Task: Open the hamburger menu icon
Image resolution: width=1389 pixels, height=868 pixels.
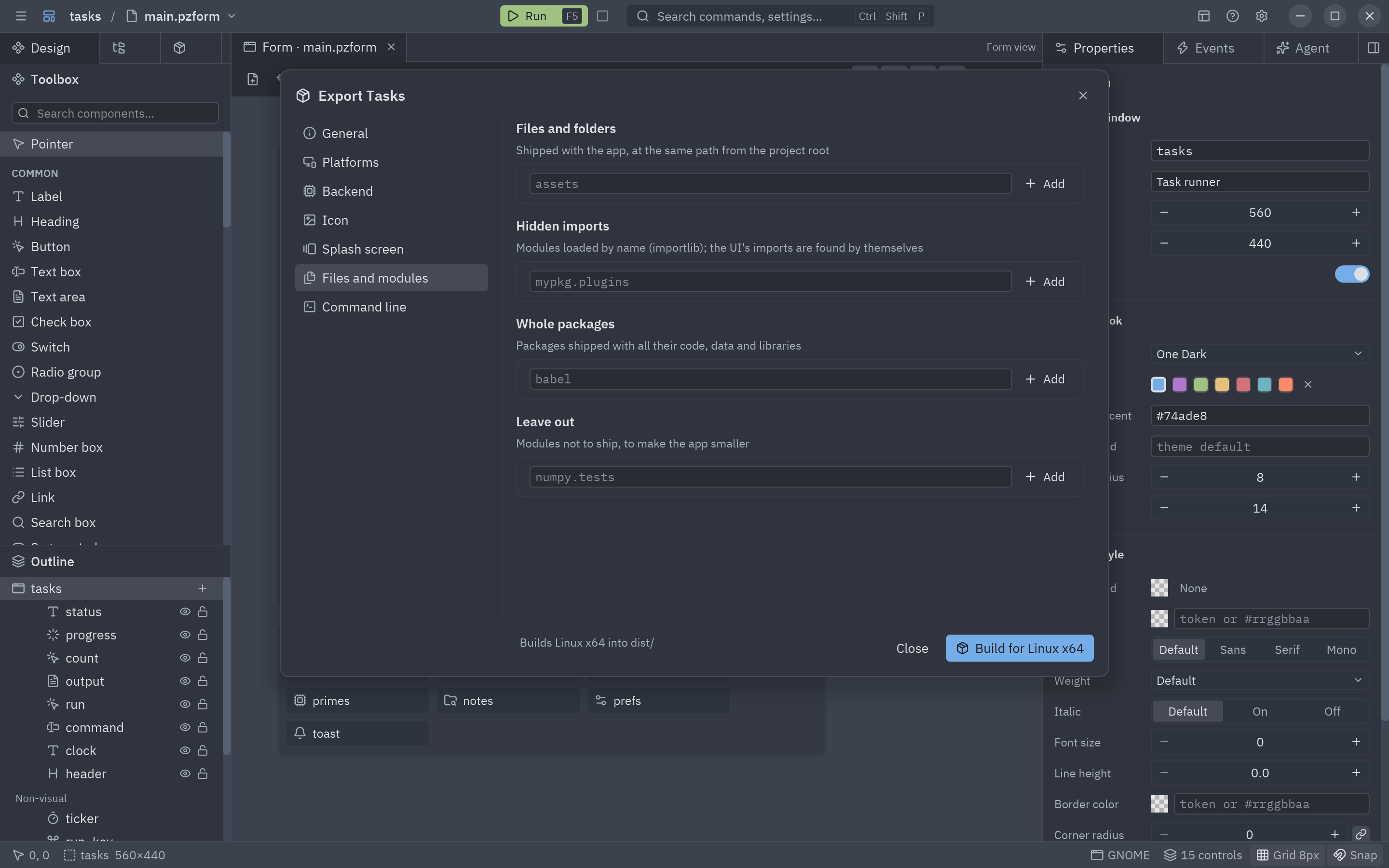Action: pos(21,16)
